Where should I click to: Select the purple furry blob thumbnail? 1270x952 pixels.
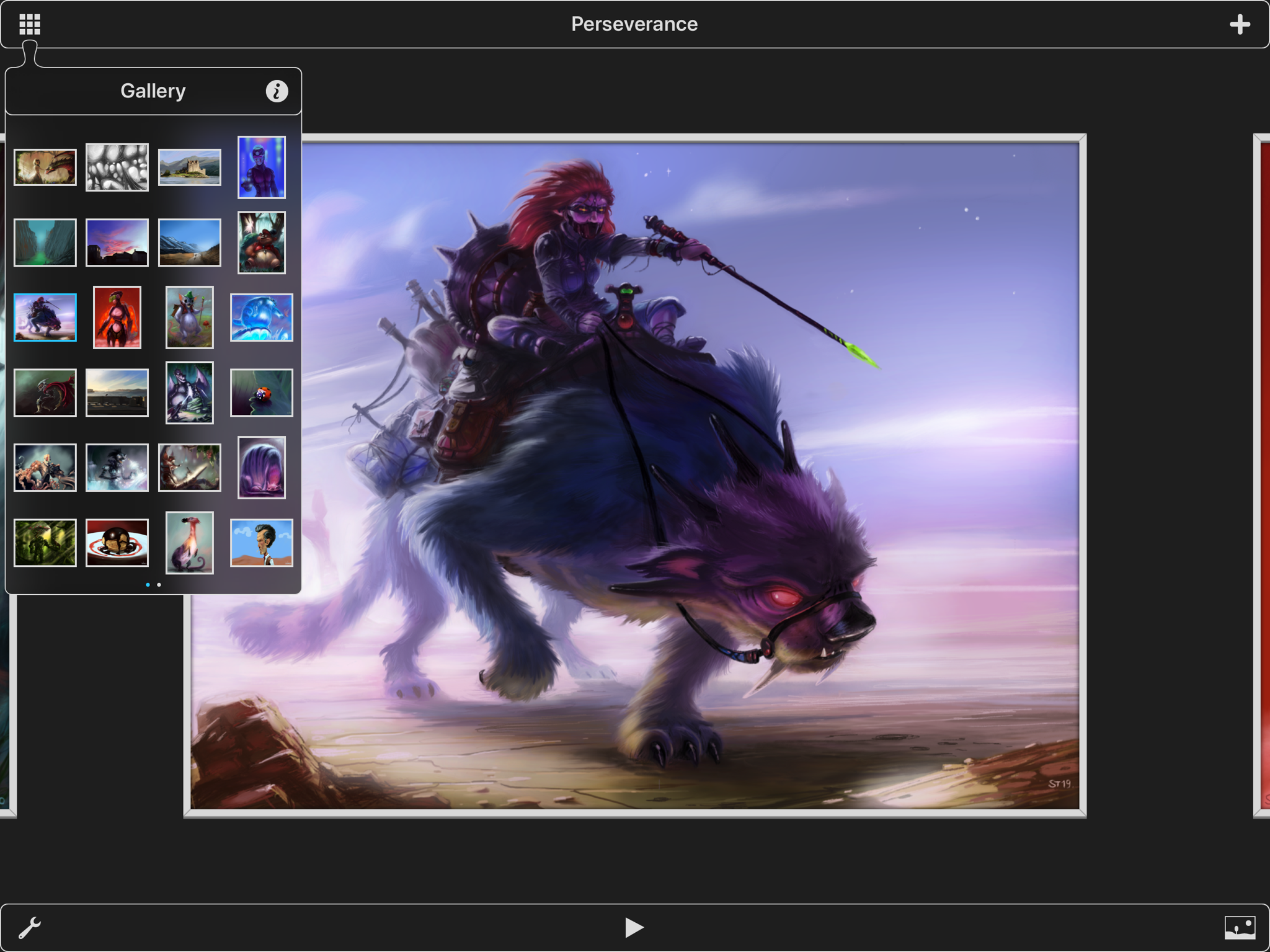tap(262, 468)
